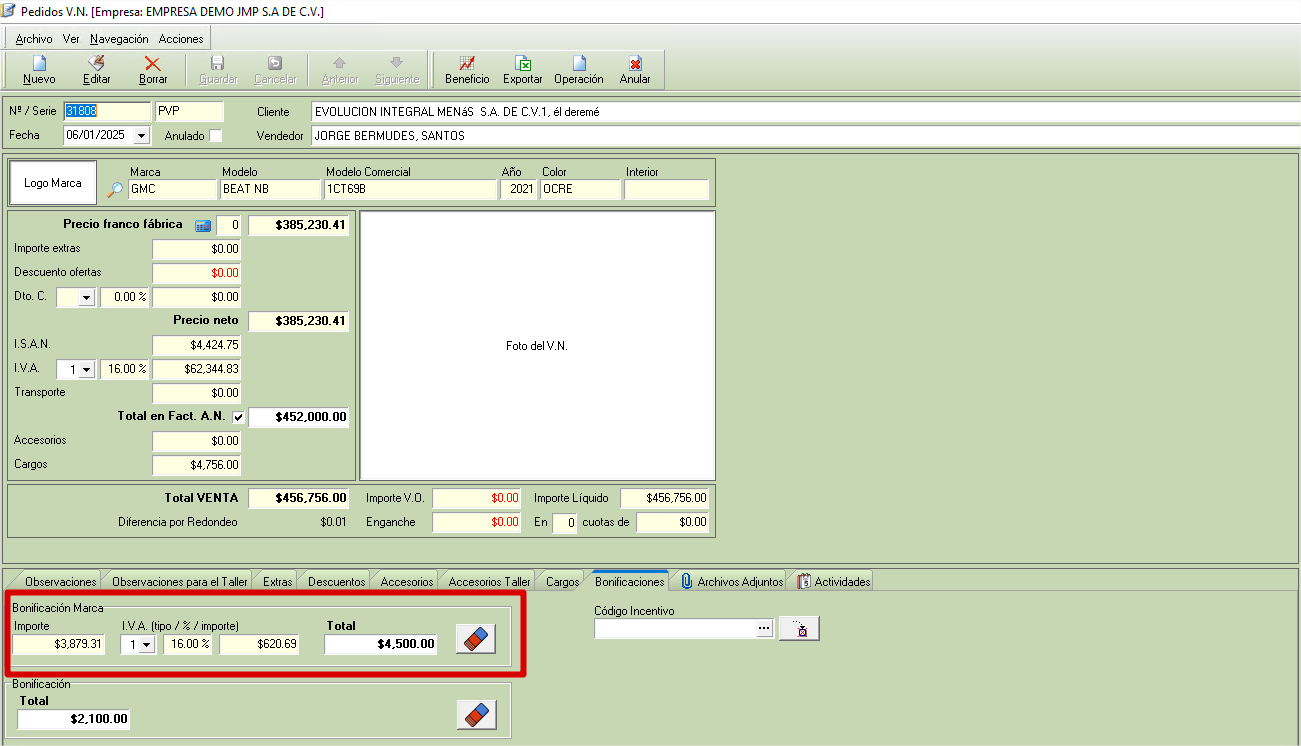
Task: Click the Foto del V.N. photo area
Action: point(537,345)
